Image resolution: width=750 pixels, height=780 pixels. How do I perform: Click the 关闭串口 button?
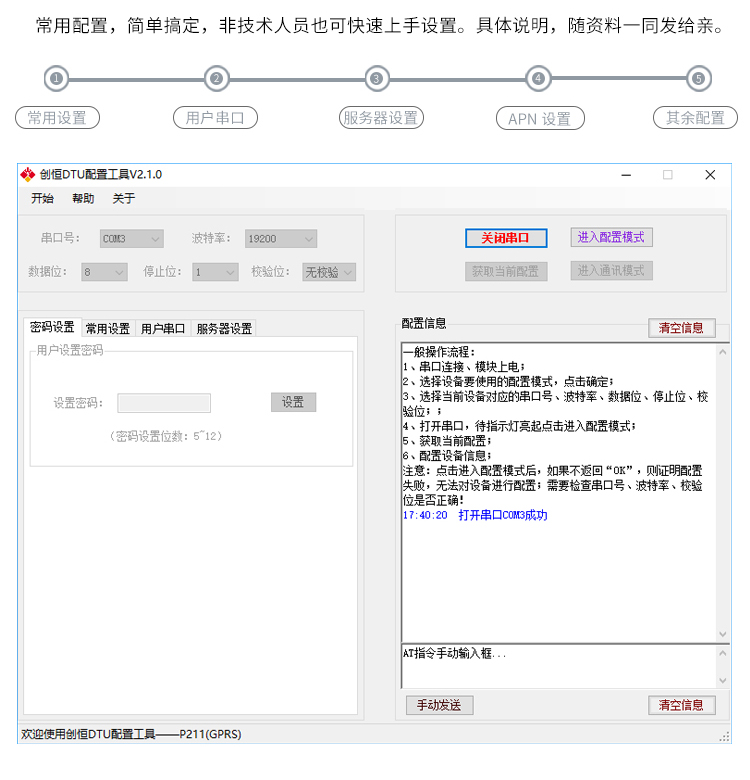506,238
